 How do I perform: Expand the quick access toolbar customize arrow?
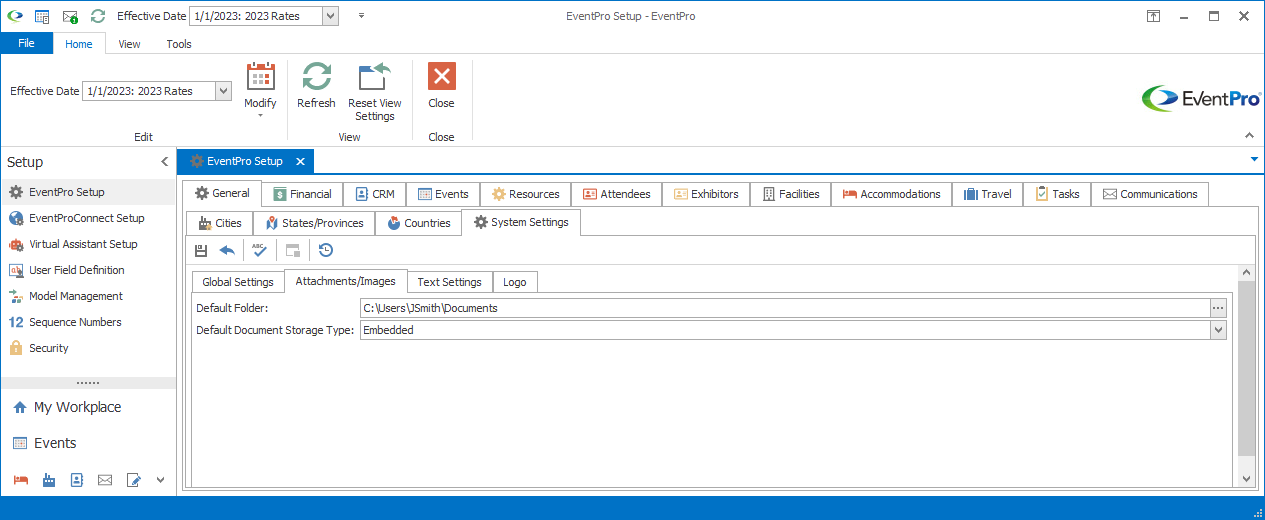pyautogui.click(x=360, y=16)
